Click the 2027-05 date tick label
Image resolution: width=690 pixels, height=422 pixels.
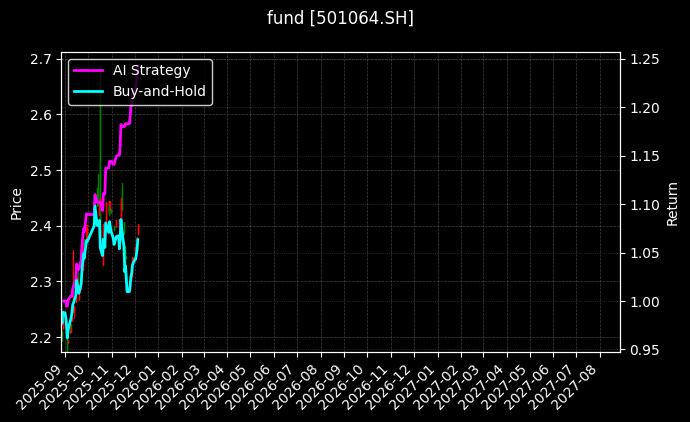coord(505,386)
